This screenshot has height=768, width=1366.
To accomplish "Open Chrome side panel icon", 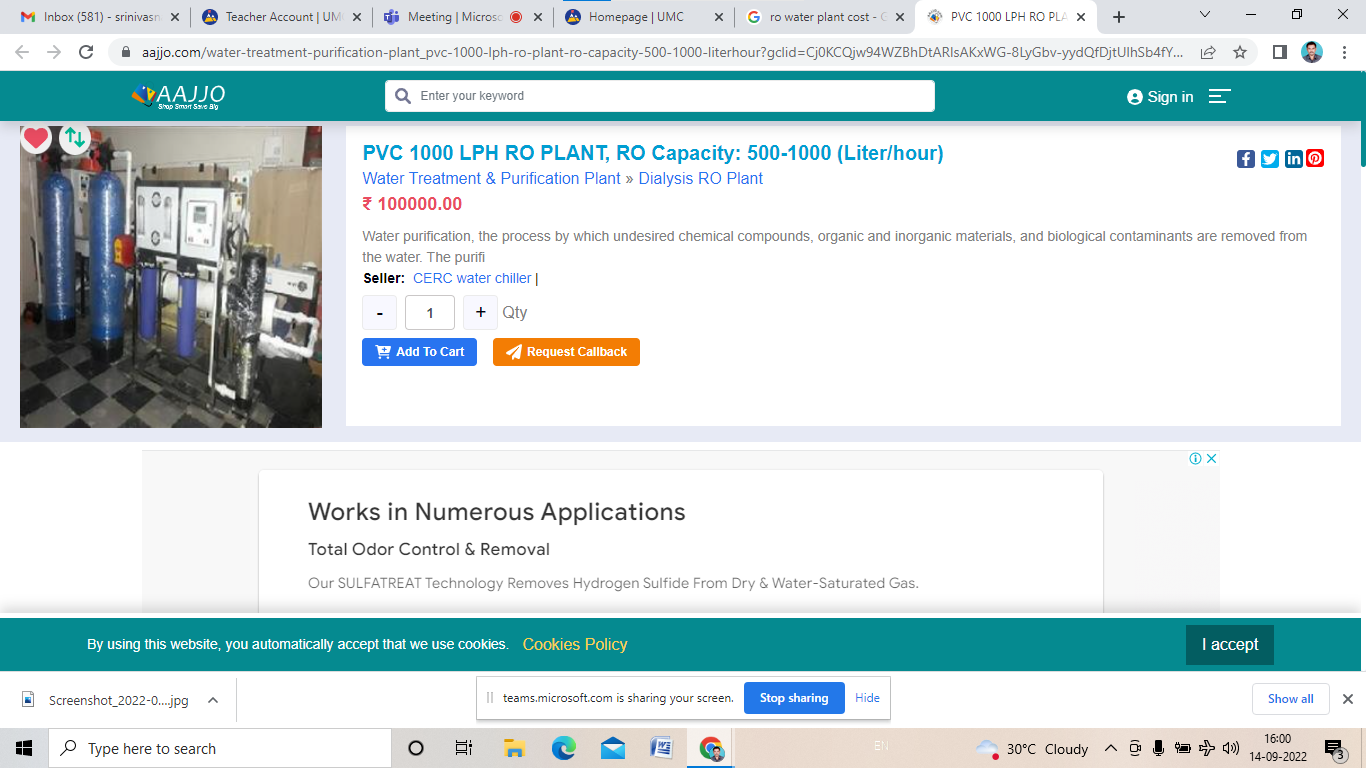I will [1279, 52].
